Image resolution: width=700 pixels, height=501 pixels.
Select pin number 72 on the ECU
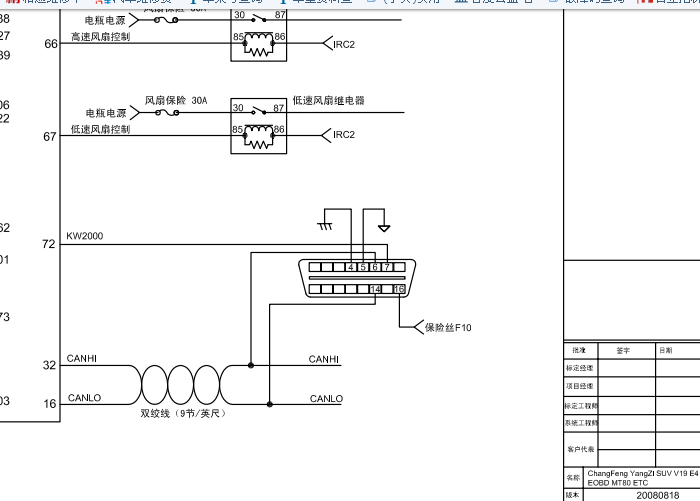(x=48, y=244)
